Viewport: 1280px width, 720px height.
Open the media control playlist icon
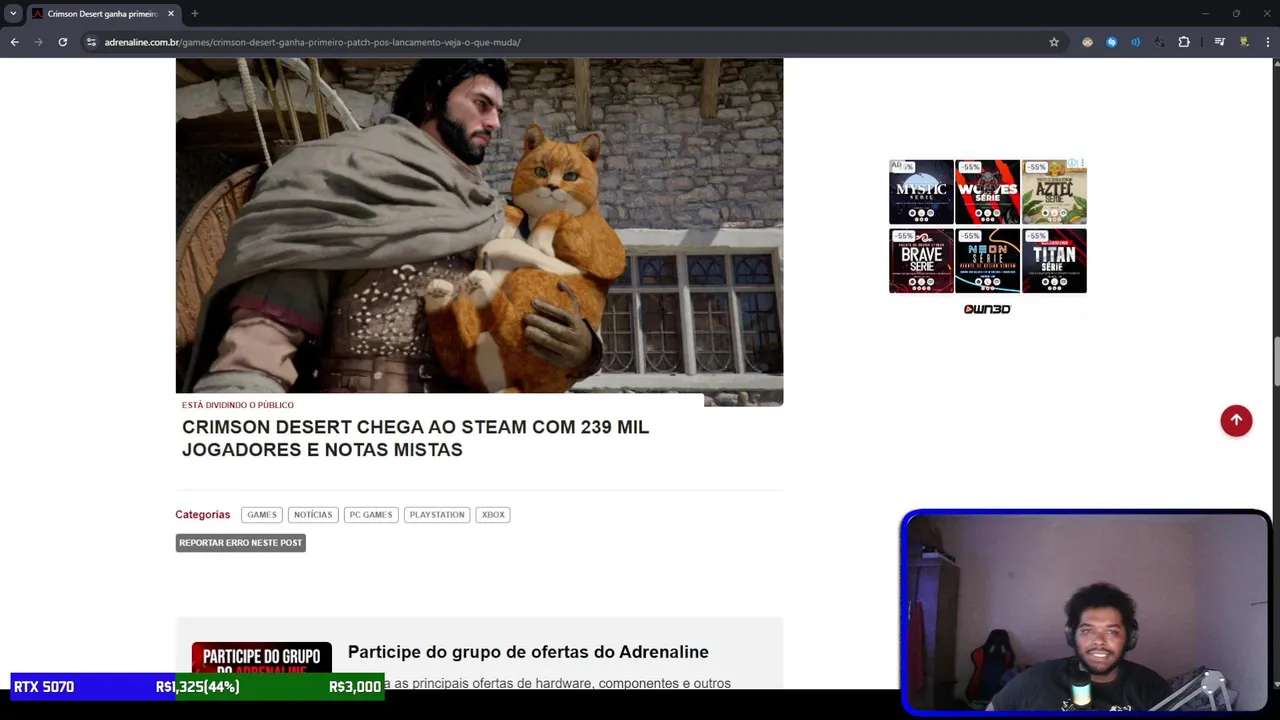(1219, 42)
